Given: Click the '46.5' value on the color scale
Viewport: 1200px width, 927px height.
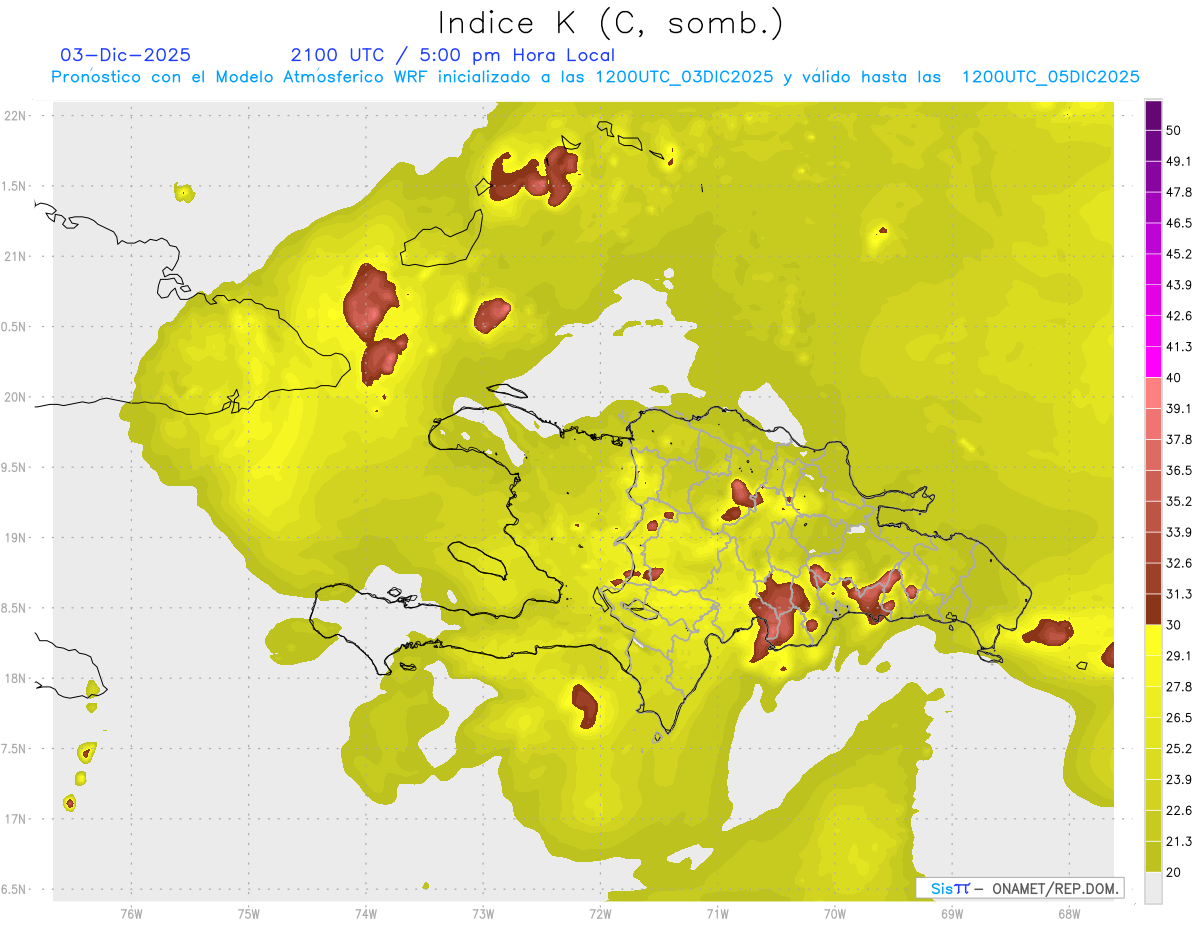Looking at the screenshot, I should point(1178,223).
